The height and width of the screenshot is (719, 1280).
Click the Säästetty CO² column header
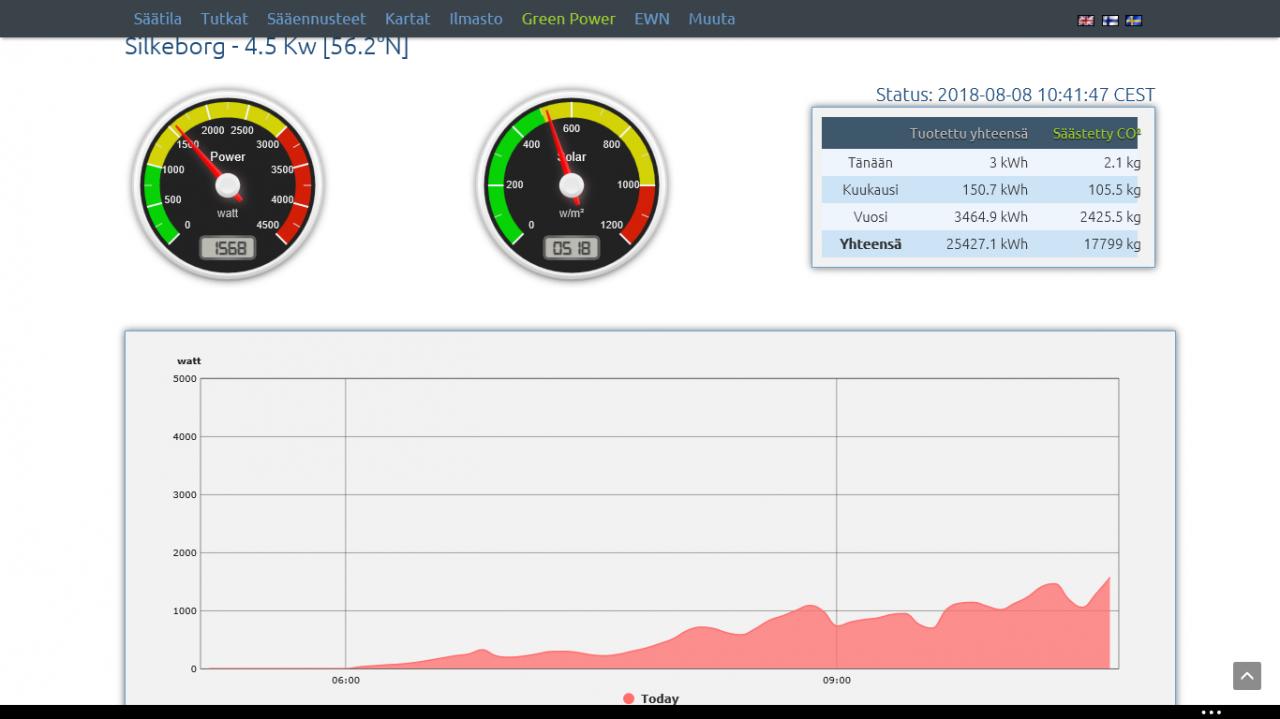[1096, 133]
